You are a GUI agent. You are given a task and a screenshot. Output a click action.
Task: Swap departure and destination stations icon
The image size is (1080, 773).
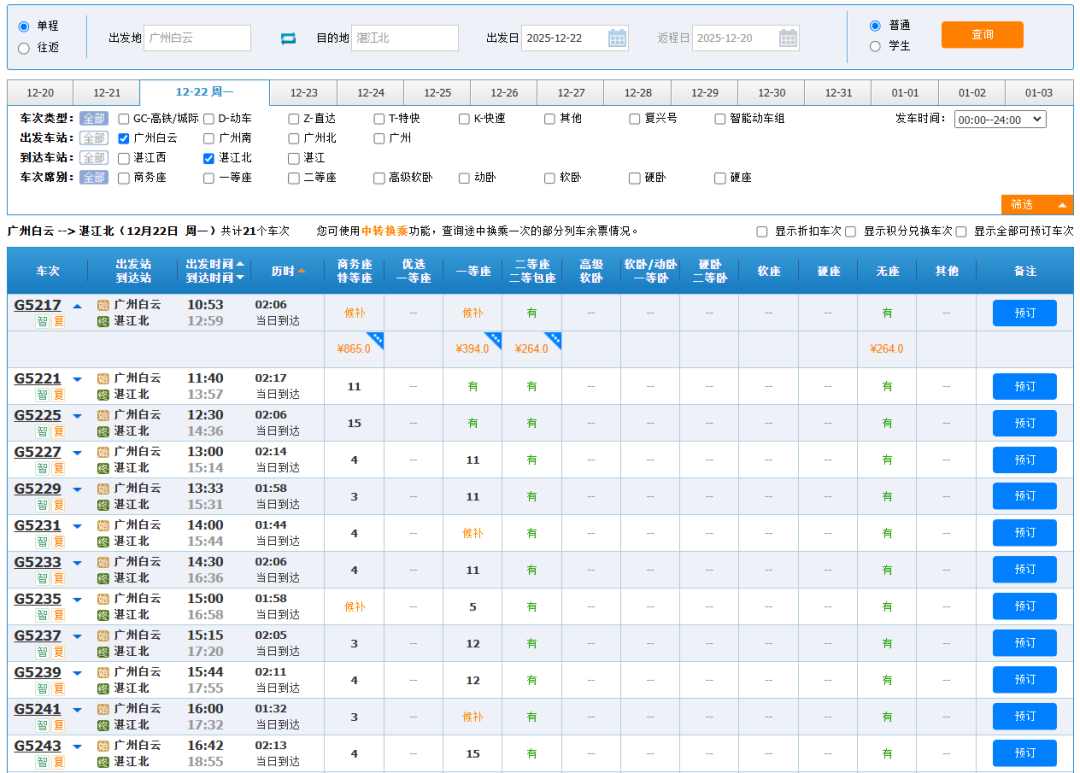tap(288, 38)
